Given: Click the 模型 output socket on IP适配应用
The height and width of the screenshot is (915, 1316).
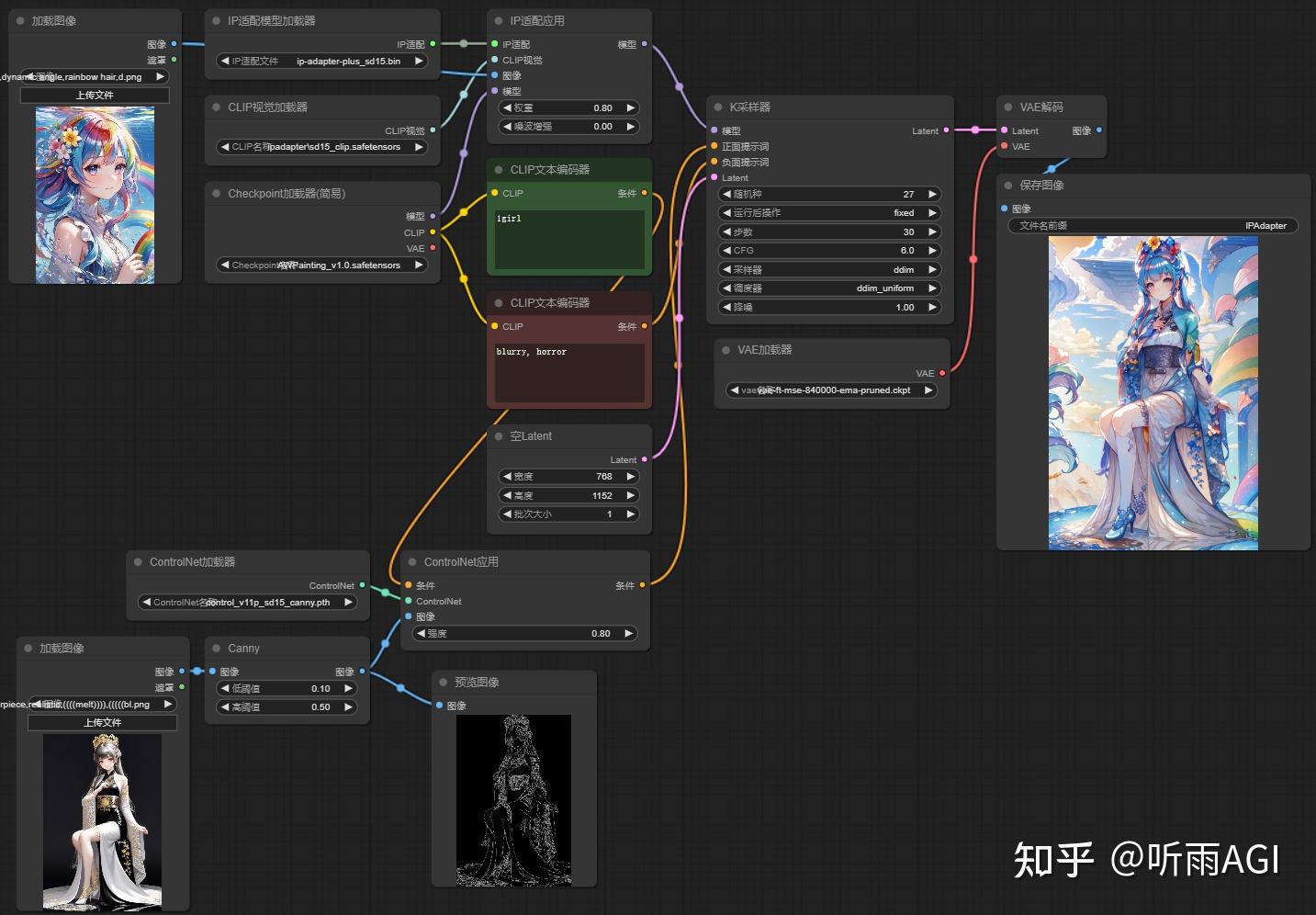Looking at the screenshot, I should tap(644, 44).
